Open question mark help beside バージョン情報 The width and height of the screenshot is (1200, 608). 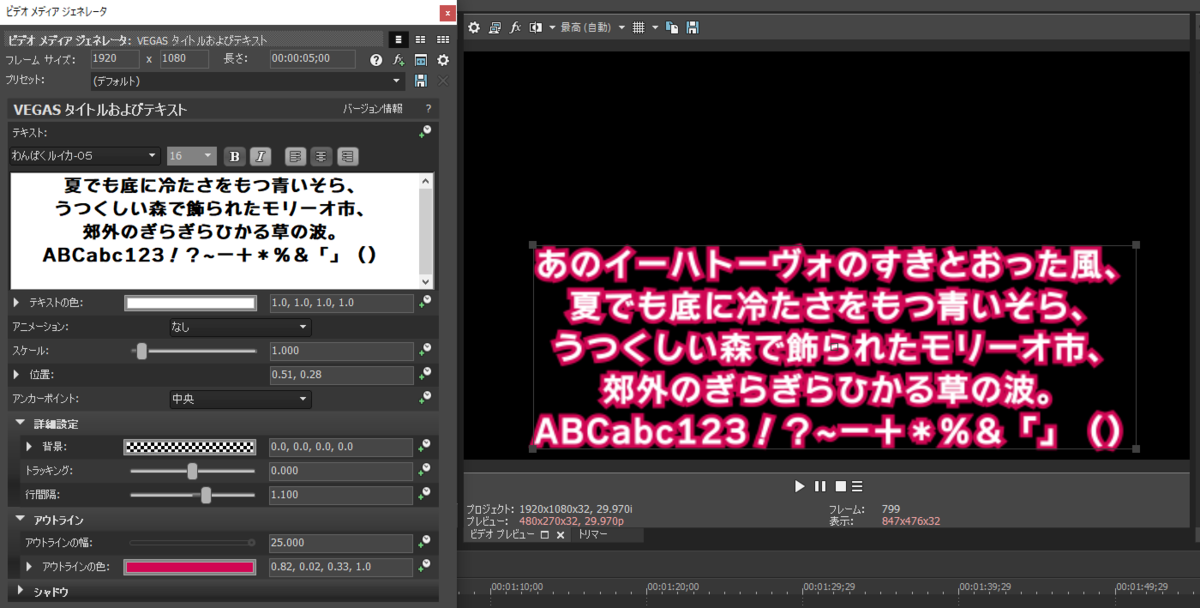(428, 109)
